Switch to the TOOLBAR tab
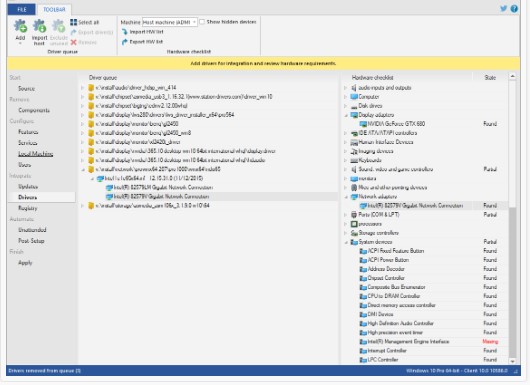Viewport: 530px width, 385px height. tap(54, 9)
